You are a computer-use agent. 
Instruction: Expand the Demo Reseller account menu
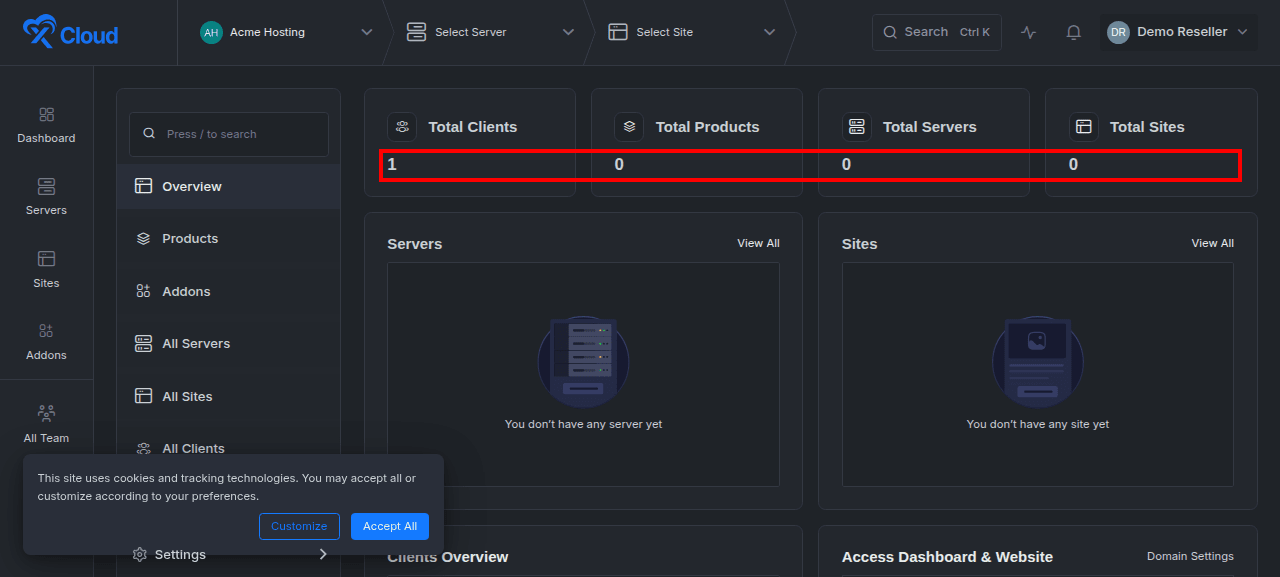pyautogui.click(x=1178, y=32)
